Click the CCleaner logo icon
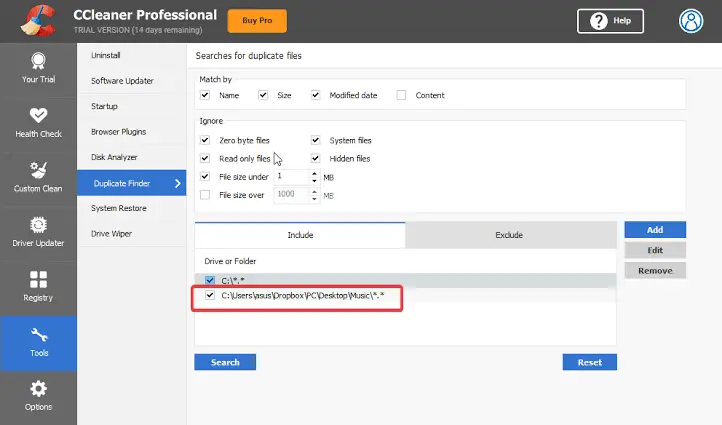Image resolution: width=722 pixels, height=425 pixels. click(x=38, y=21)
